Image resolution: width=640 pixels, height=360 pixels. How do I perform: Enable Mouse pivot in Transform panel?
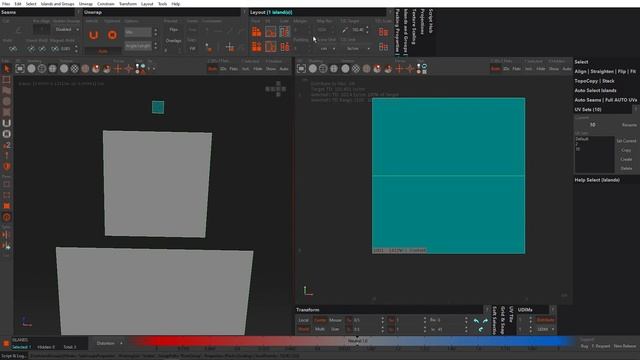[335, 320]
